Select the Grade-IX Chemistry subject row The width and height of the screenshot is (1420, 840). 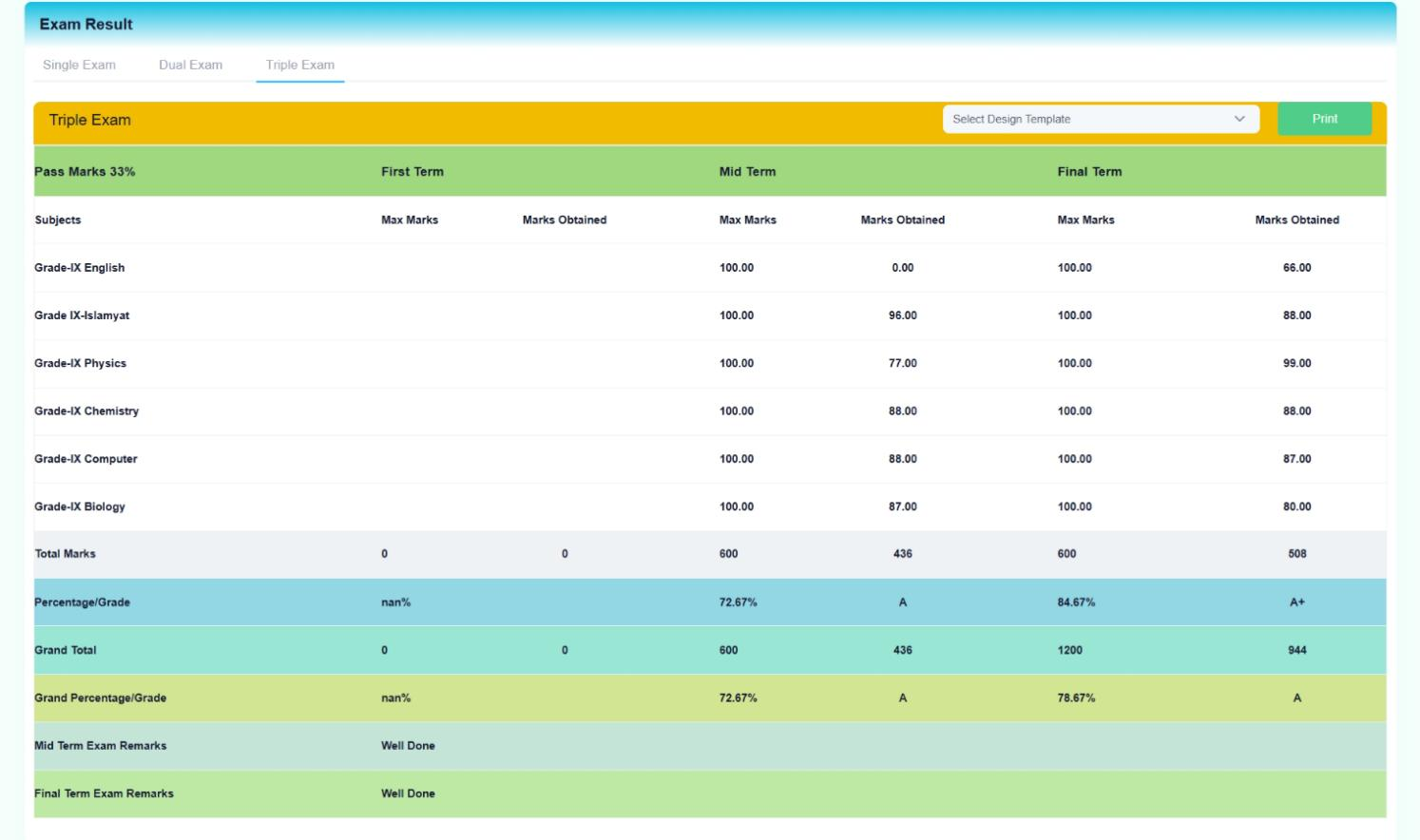tap(710, 411)
